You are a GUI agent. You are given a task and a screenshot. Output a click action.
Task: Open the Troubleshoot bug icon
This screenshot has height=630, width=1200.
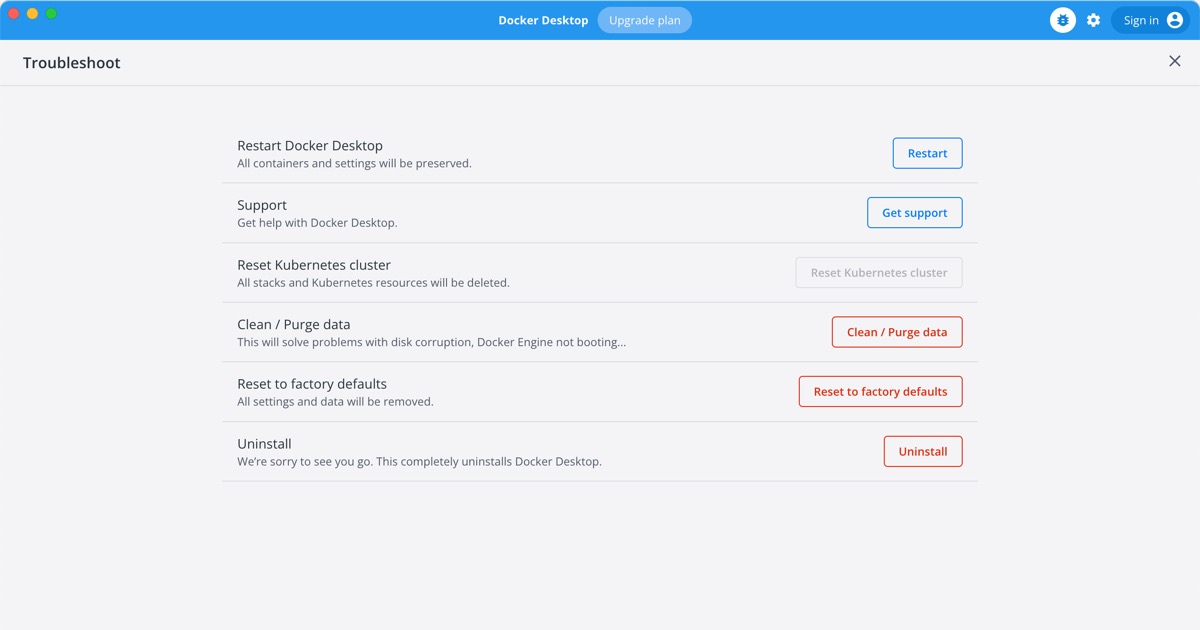pos(1063,20)
